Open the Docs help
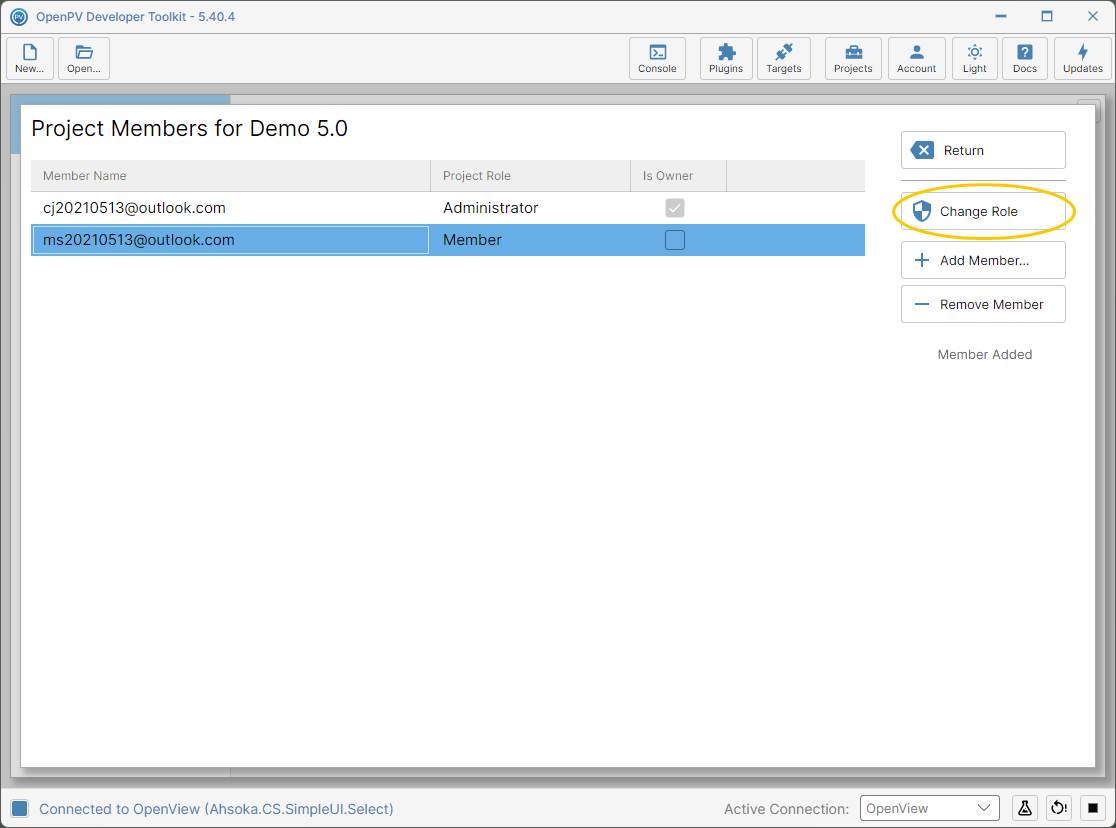1116x828 pixels. [x=1025, y=58]
